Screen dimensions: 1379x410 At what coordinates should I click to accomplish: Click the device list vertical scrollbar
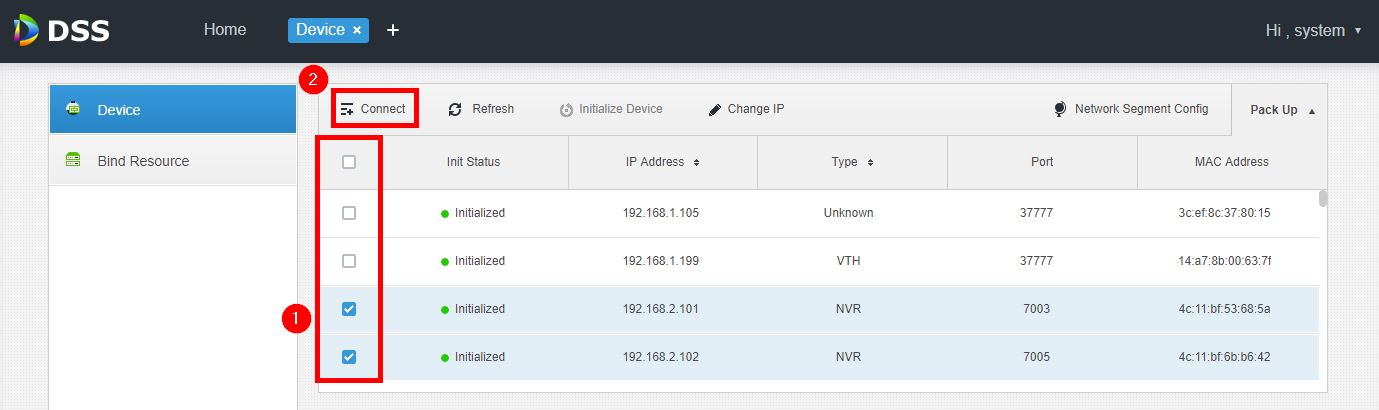point(1323,198)
